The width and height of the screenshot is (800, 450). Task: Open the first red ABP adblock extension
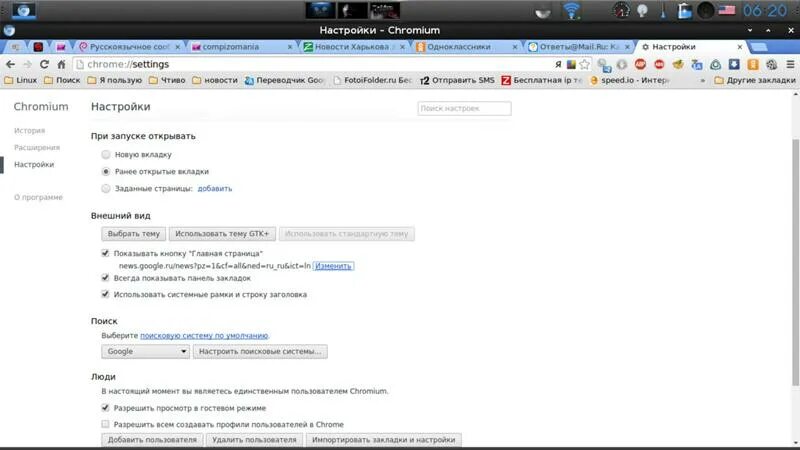(640, 64)
